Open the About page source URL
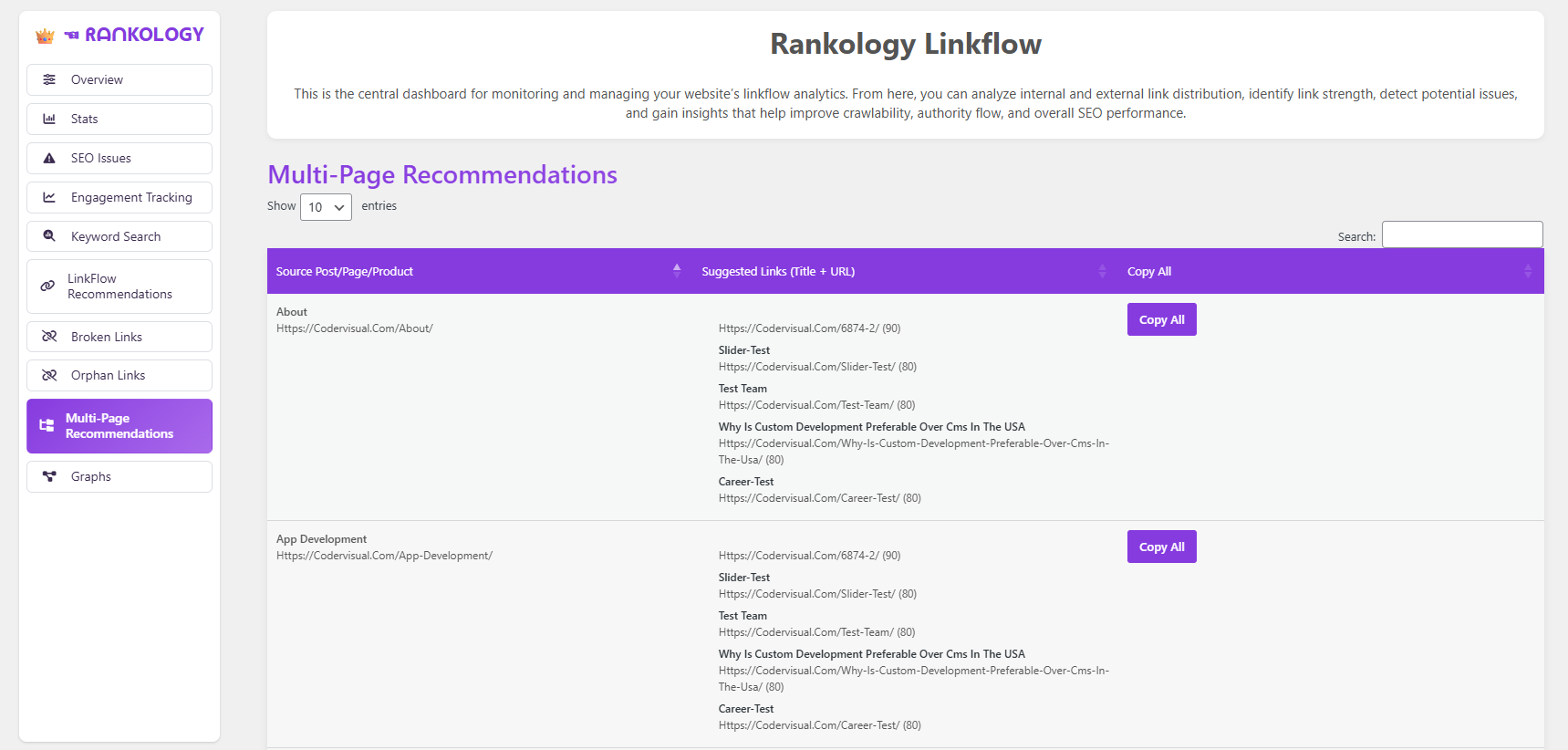 coord(355,328)
